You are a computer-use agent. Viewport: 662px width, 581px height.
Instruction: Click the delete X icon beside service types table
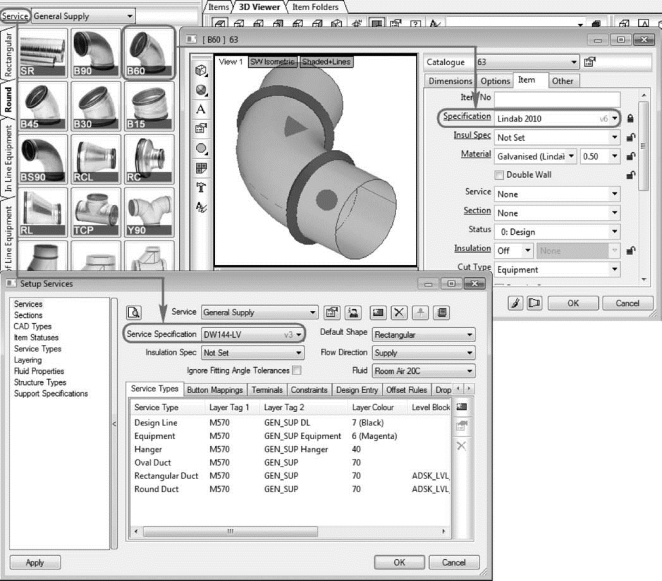(x=461, y=445)
